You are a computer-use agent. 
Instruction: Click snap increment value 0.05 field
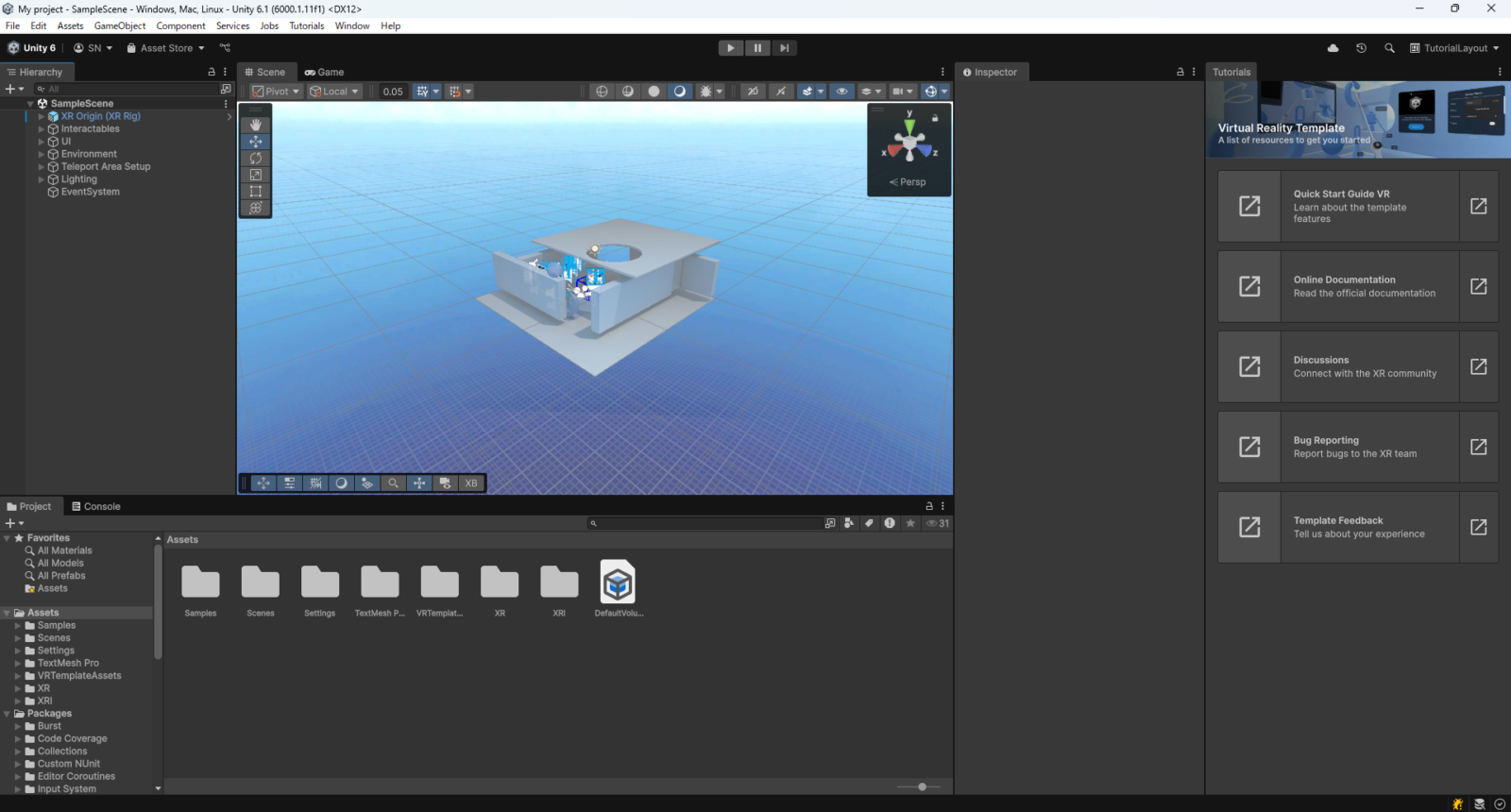393,92
